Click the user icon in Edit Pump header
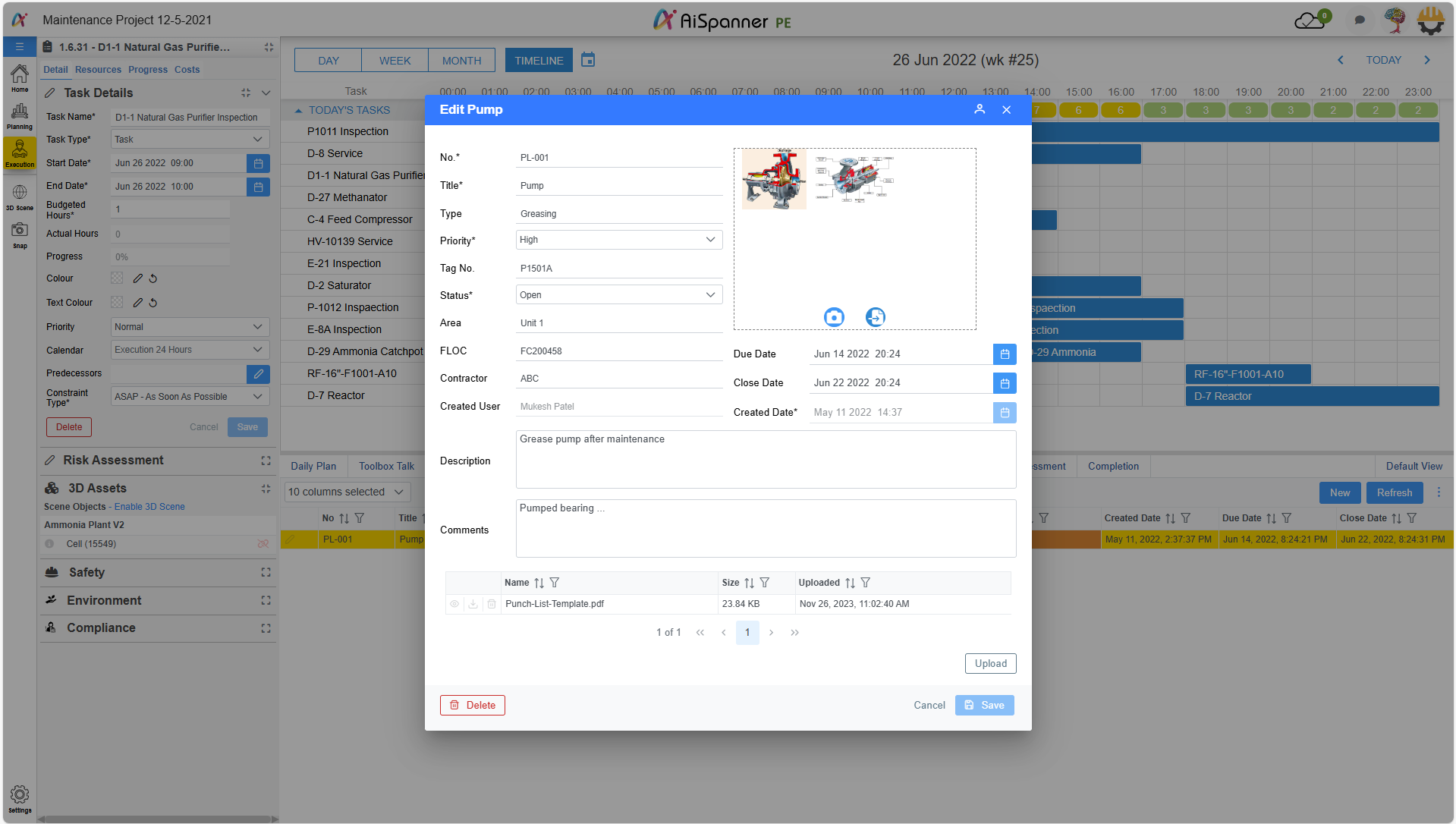The width and height of the screenshot is (1456, 824). pyautogui.click(x=980, y=109)
